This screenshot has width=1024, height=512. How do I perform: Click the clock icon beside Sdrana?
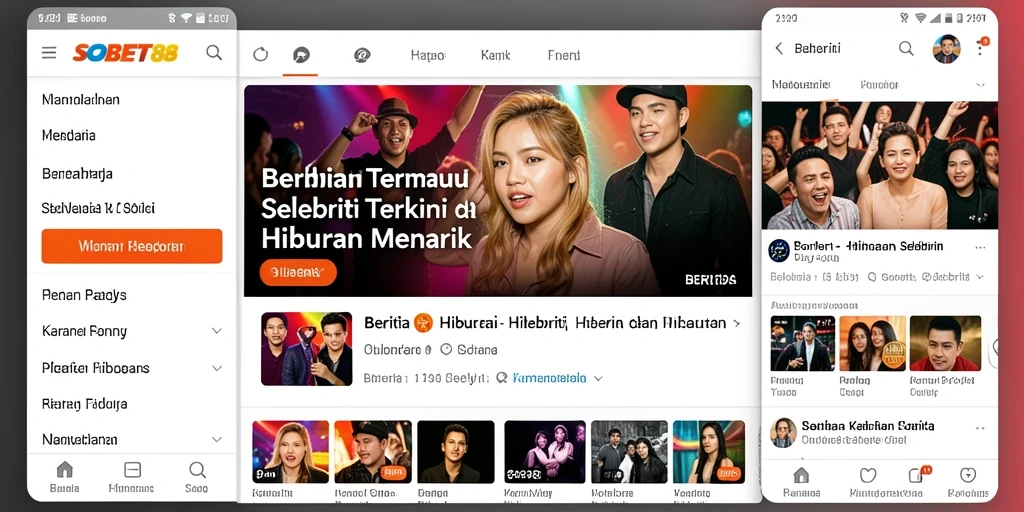coord(446,349)
